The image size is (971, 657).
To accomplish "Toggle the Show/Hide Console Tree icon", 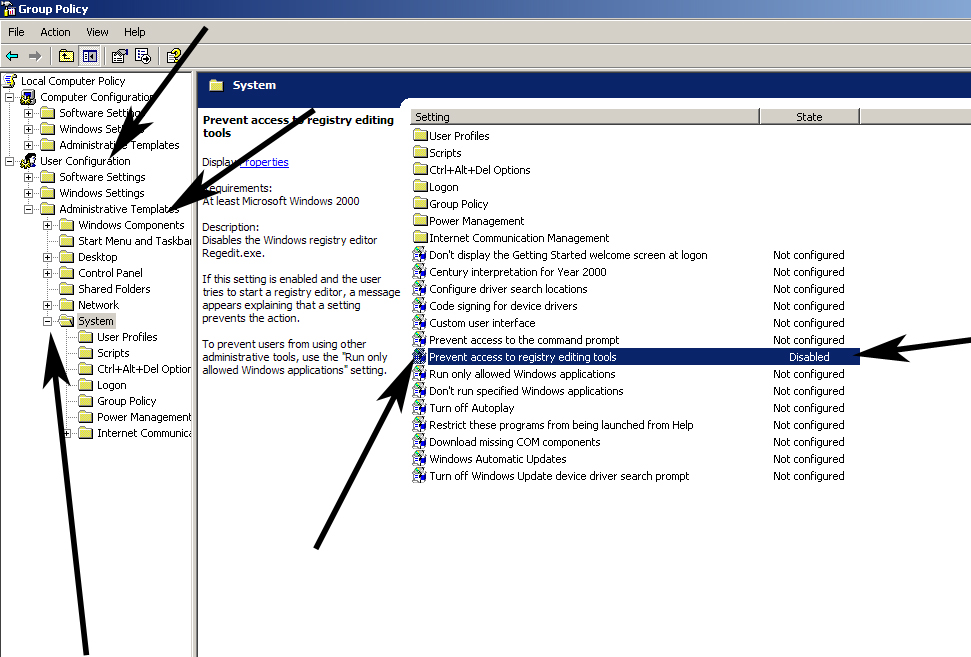I will pos(89,56).
